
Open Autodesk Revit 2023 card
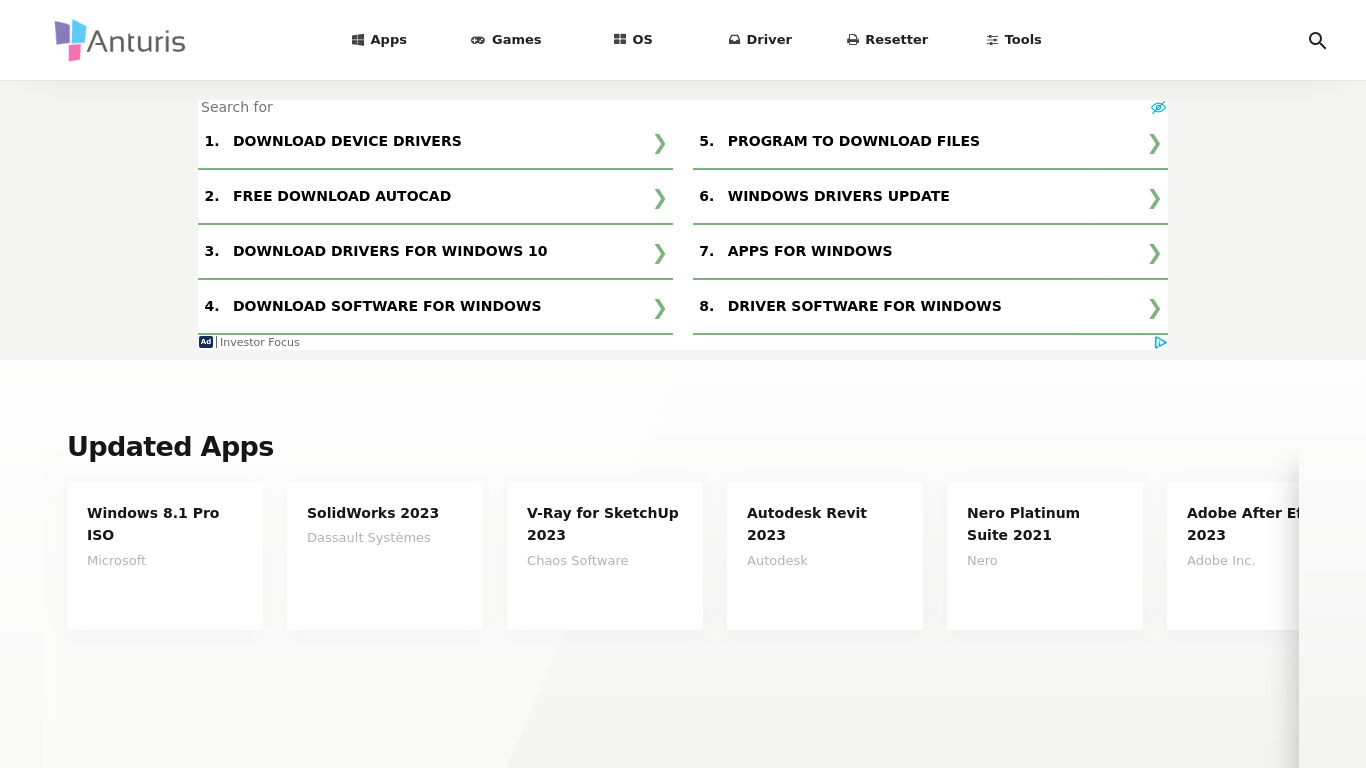coord(825,556)
